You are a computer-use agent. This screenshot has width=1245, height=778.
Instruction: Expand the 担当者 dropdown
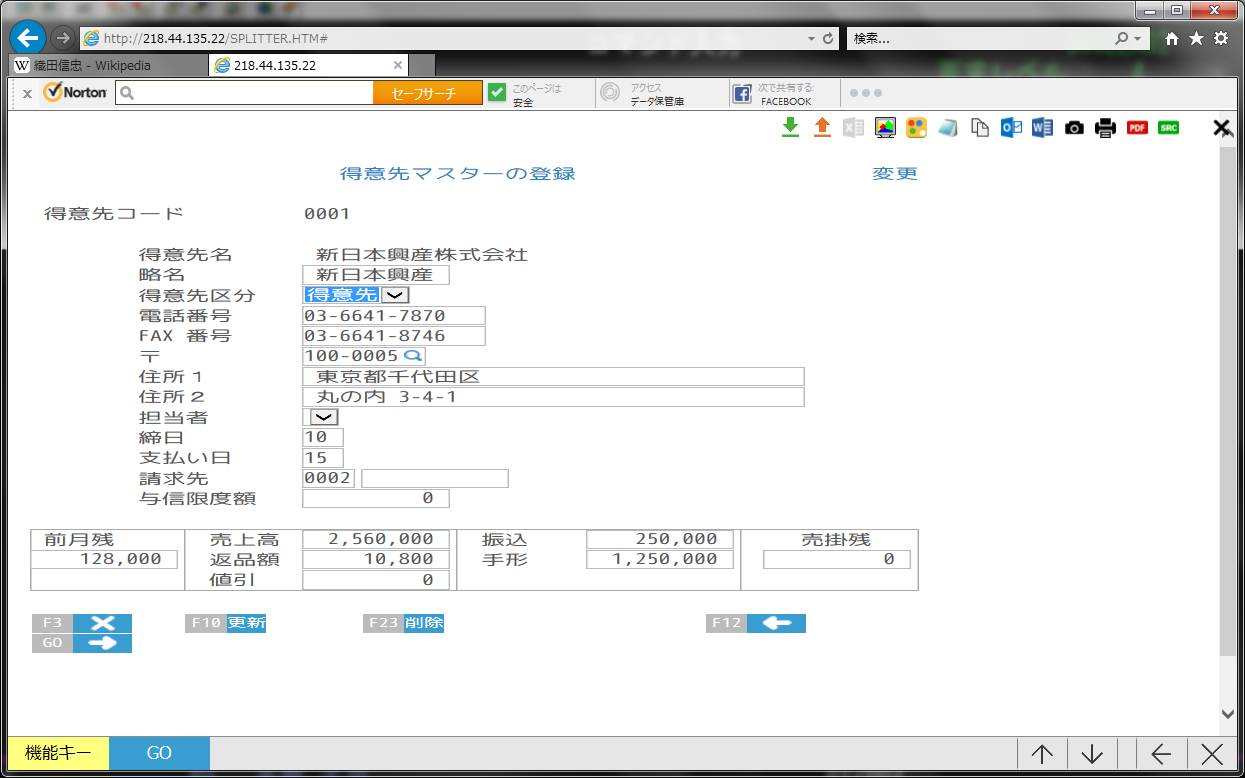[x=324, y=417]
